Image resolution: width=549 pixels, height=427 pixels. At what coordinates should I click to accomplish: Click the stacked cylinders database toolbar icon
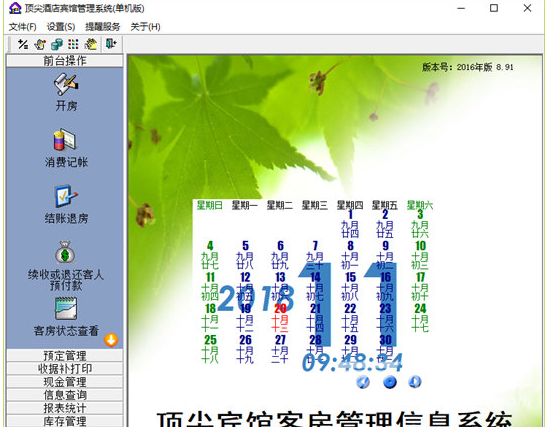pos(57,44)
